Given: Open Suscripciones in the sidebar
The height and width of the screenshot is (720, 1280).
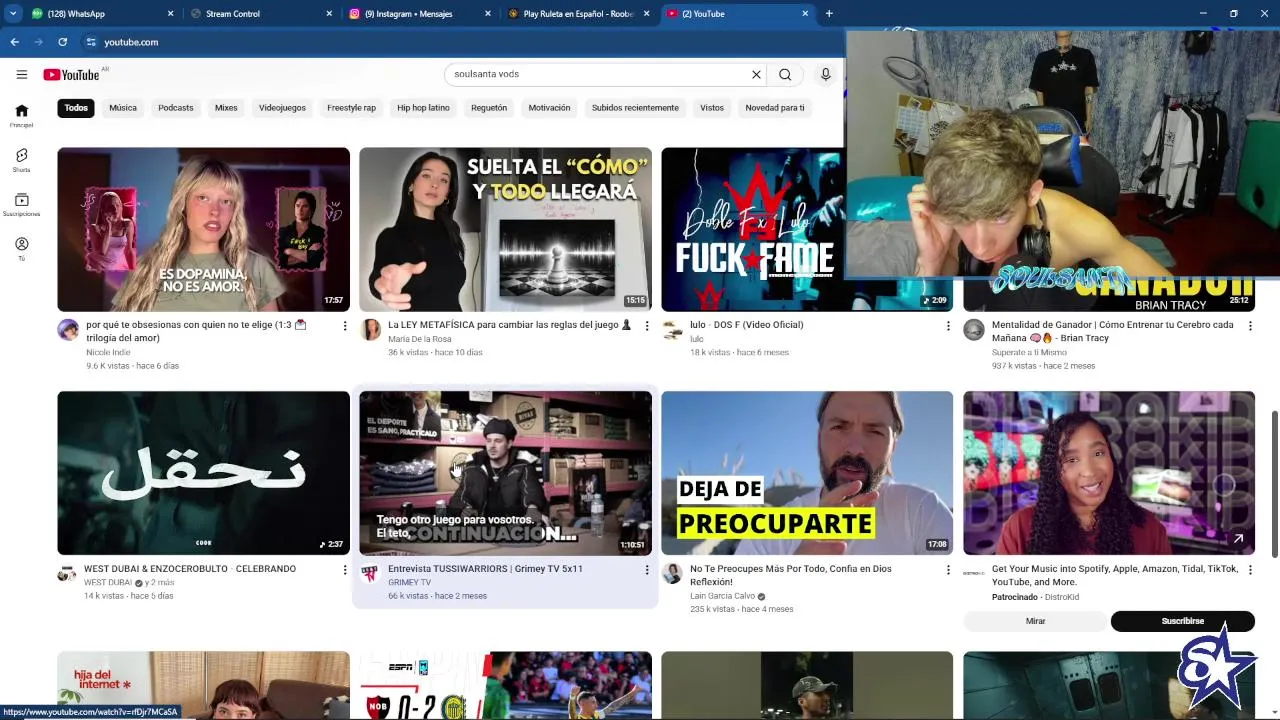Looking at the screenshot, I should click(x=21, y=204).
